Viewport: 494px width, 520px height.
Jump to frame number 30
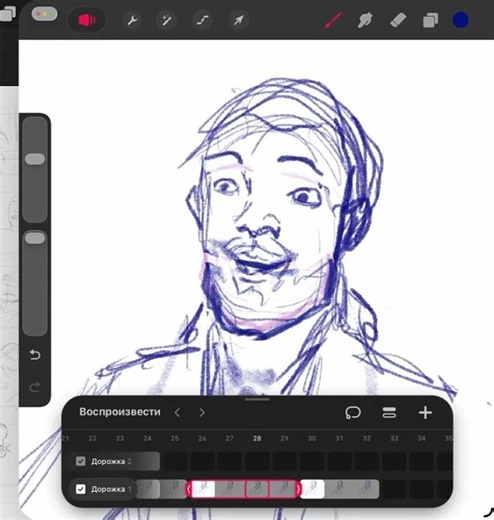[312, 438]
